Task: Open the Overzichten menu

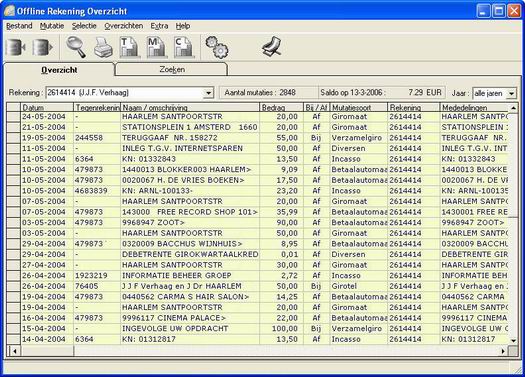Action: (x=124, y=26)
